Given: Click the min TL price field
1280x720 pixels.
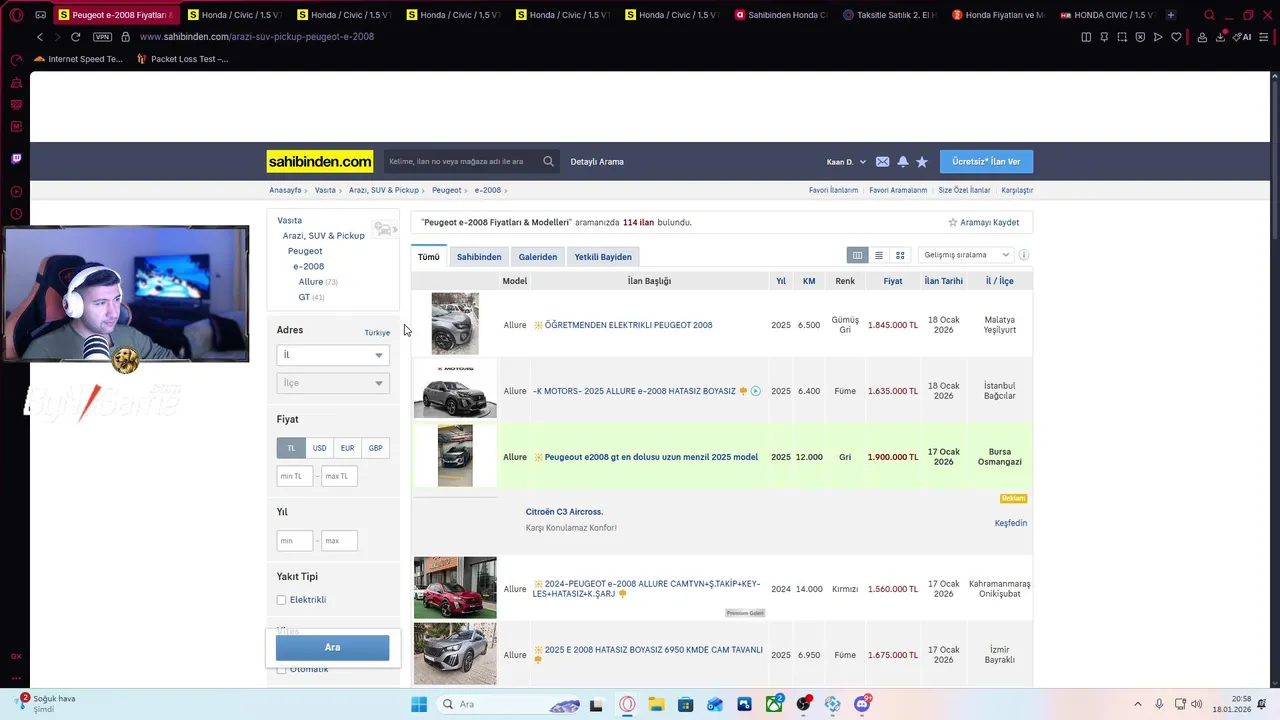Looking at the screenshot, I should [295, 476].
